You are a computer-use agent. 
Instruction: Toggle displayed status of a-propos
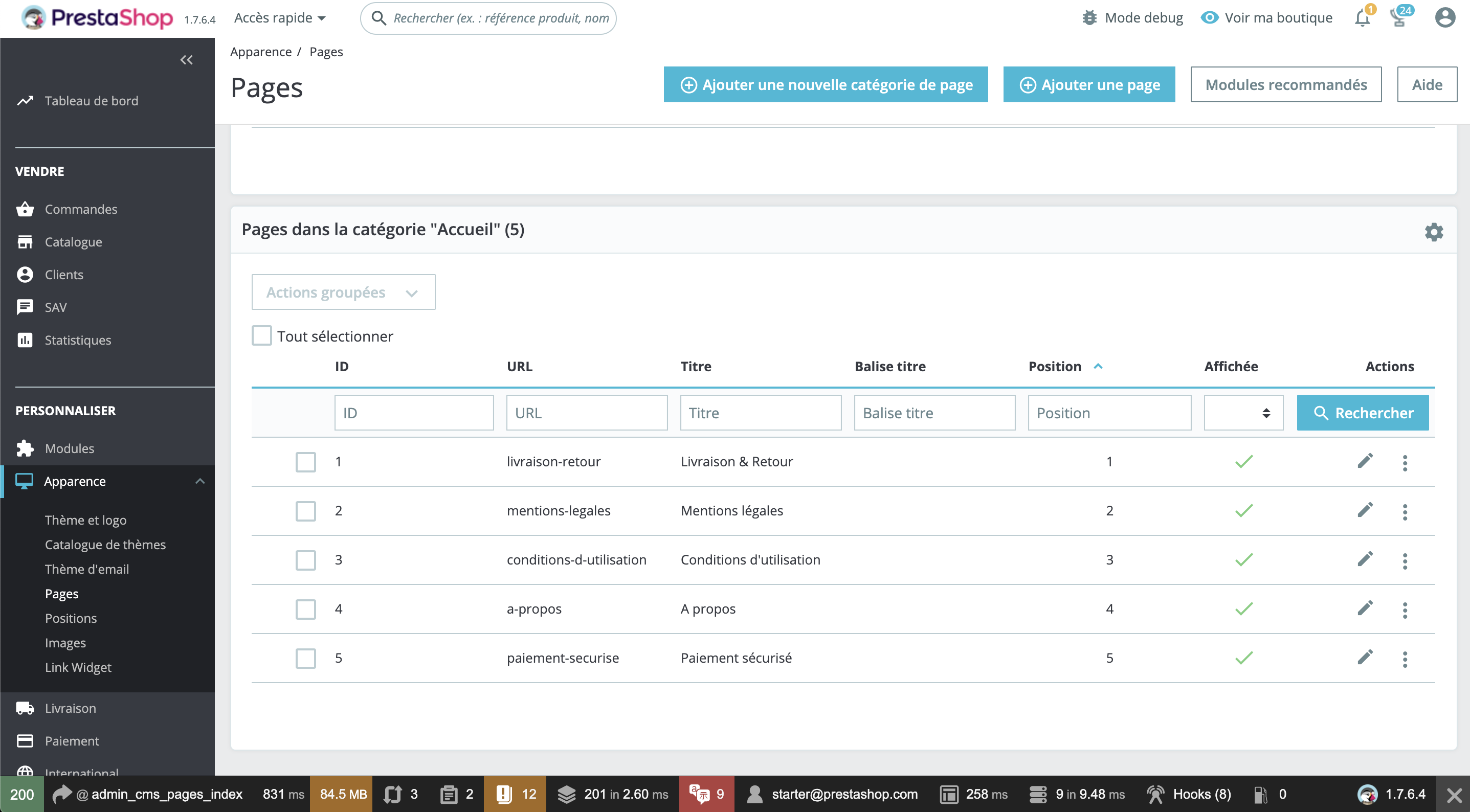click(1243, 608)
